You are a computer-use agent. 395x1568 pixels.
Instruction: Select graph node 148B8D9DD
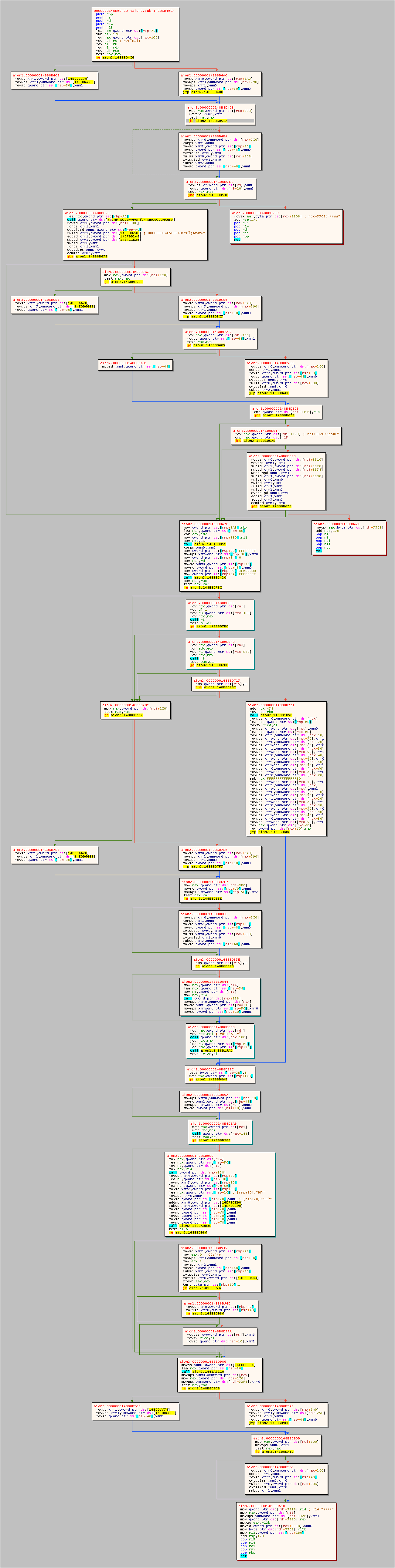pos(286,1445)
